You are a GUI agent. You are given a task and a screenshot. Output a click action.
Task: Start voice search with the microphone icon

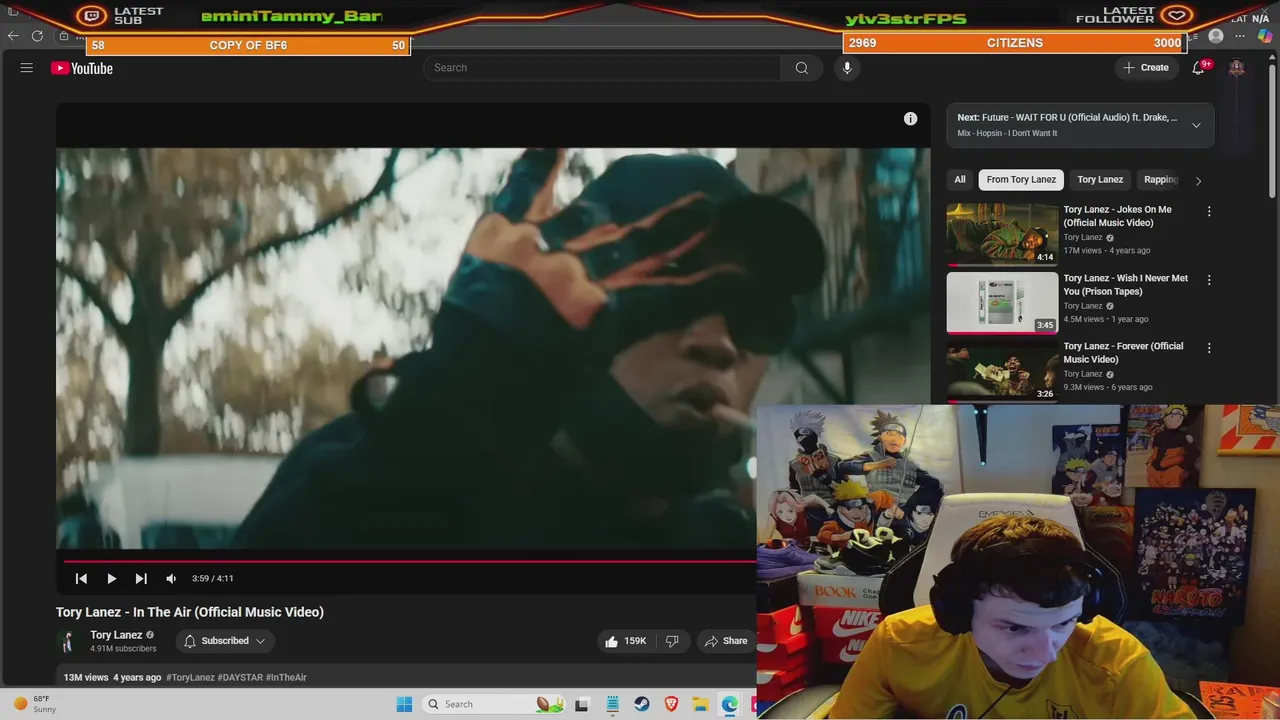847,68
